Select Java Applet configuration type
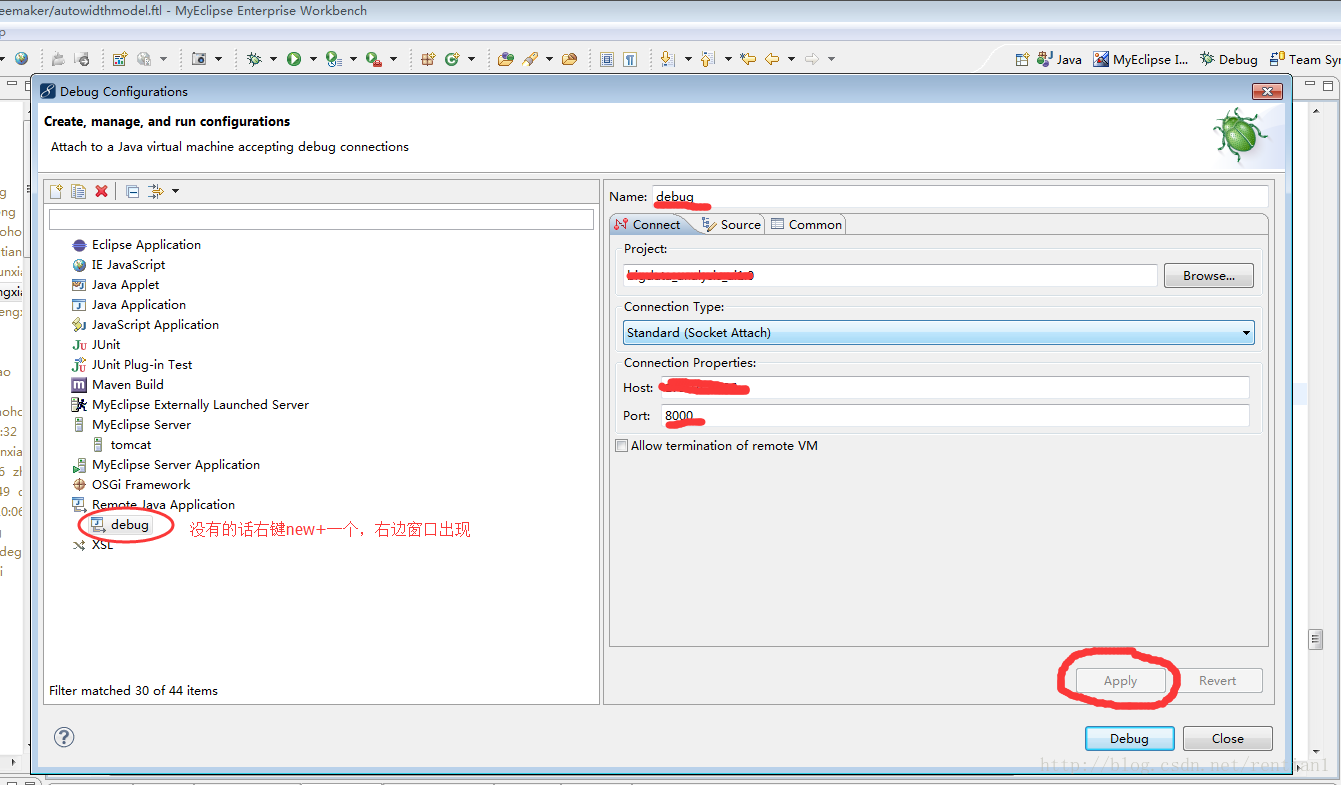This screenshot has width=1341, height=785. click(115, 285)
